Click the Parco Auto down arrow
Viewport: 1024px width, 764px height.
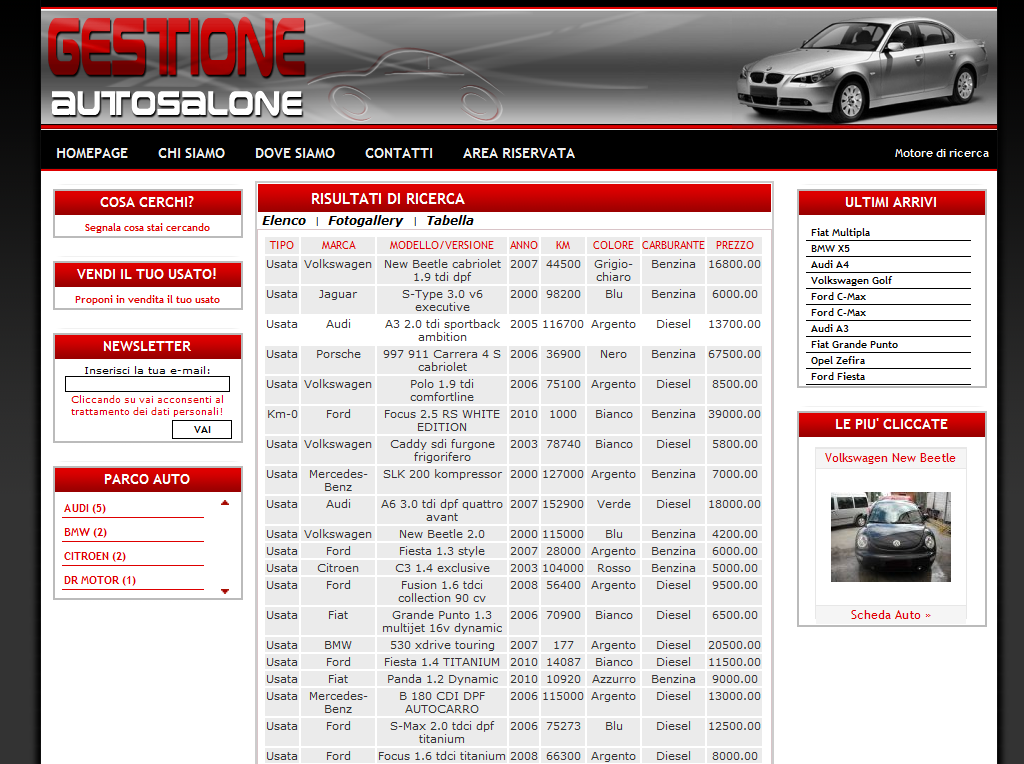click(x=225, y=591)
